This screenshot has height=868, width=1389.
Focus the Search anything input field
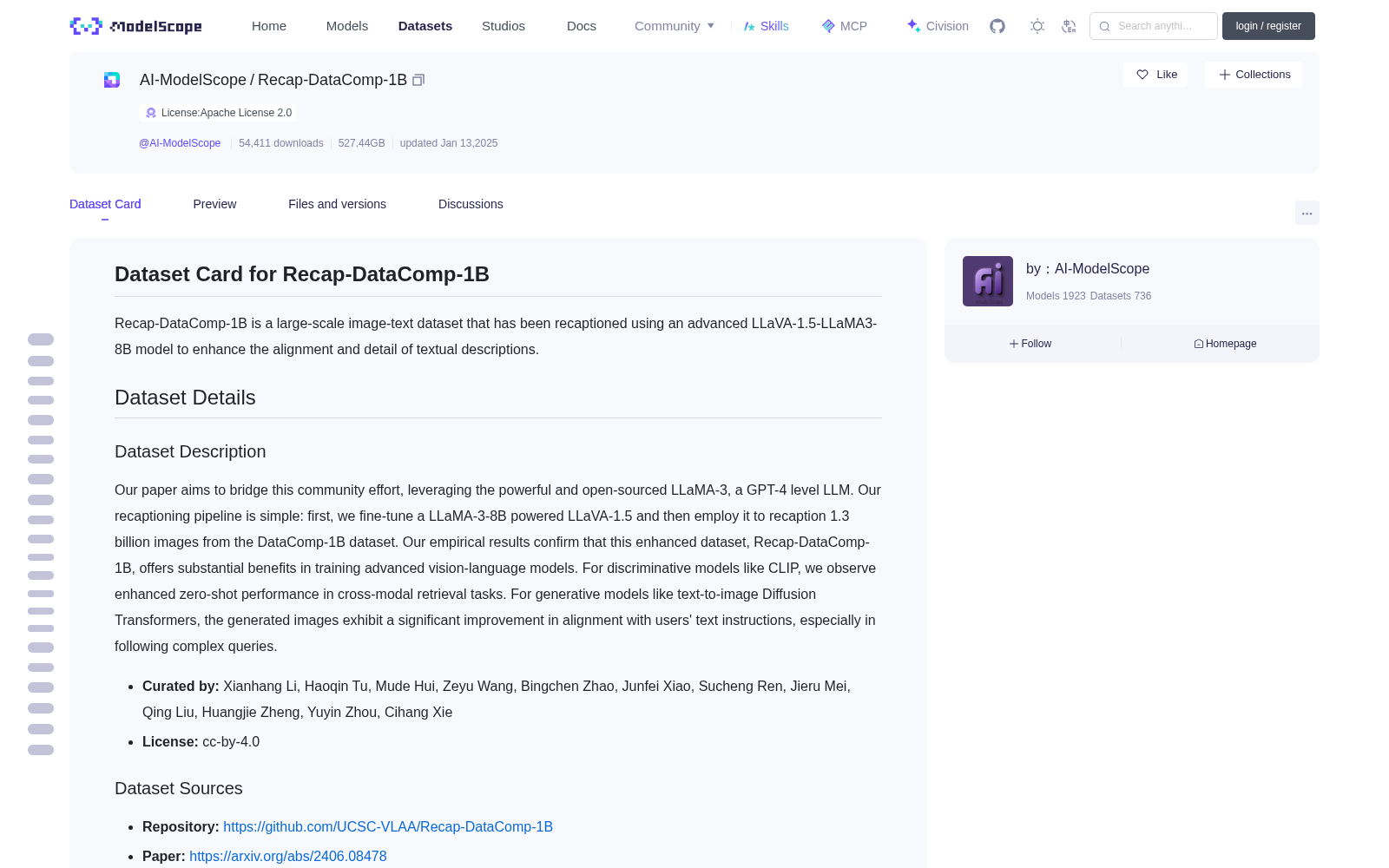1154,26
